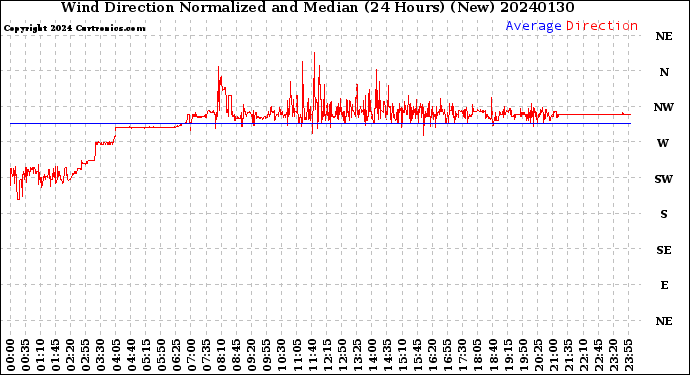Image resolution: width=690 pixels, height=375 pixels.
Task: Select the 'N' axis label
Action: (664, 72)
